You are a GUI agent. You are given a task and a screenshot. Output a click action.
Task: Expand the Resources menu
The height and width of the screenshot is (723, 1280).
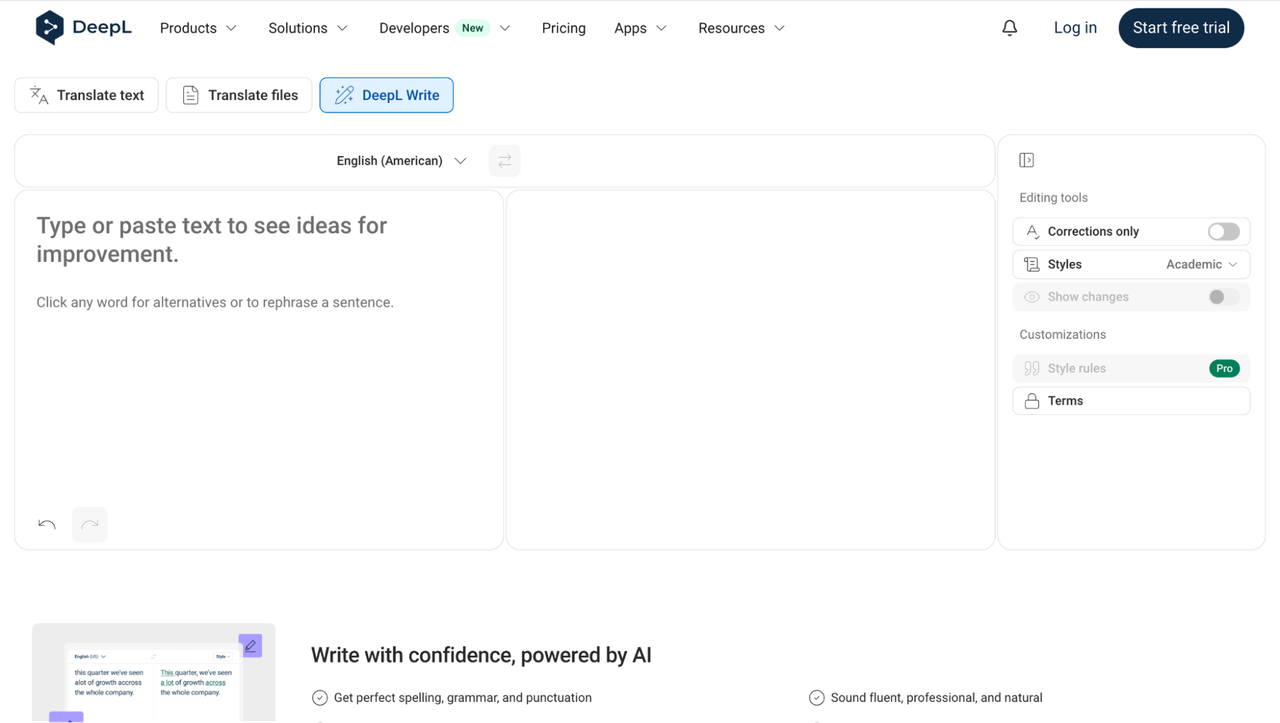(741, 28)
